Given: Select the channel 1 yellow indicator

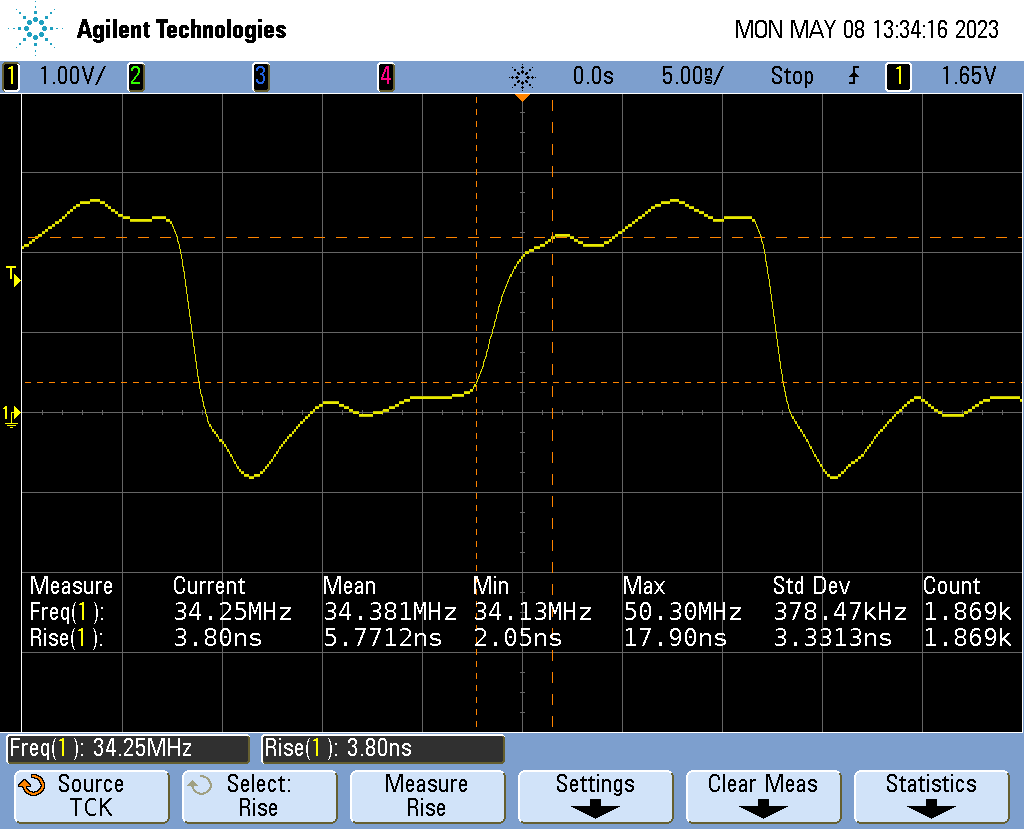Looking at the screenshot, I should (x=11, y=76).
